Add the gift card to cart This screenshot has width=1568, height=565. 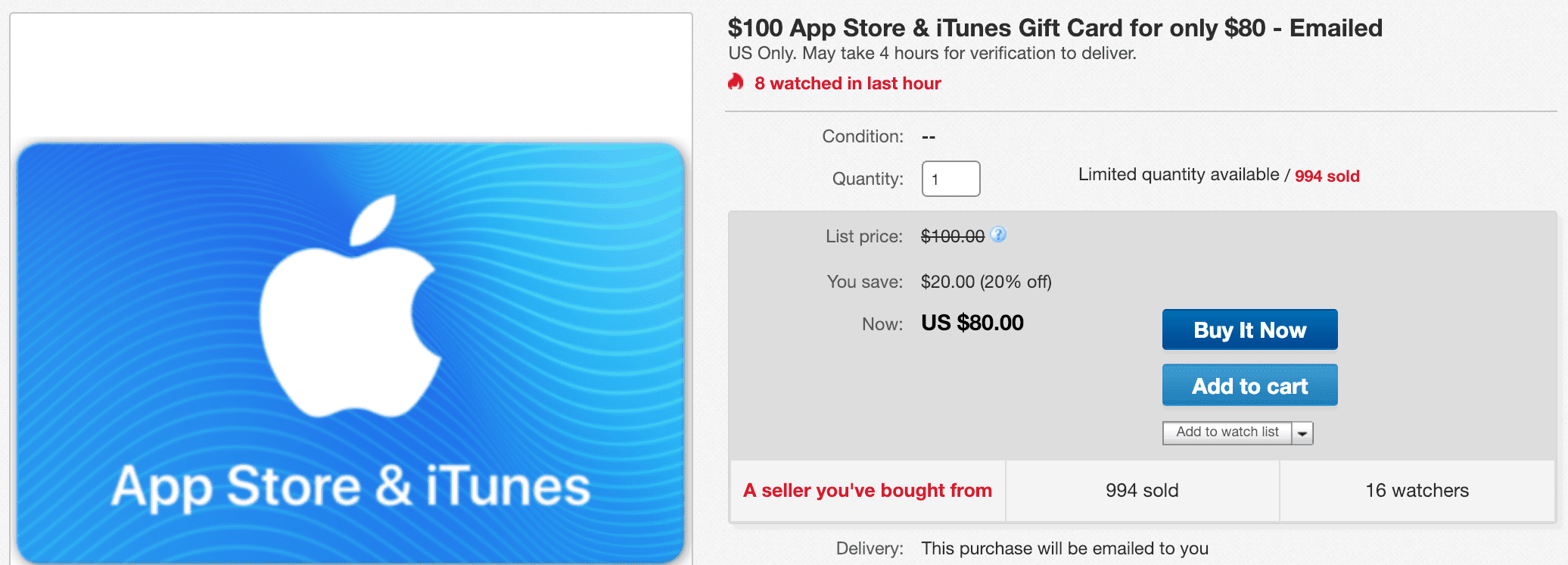pos(1249,386)
